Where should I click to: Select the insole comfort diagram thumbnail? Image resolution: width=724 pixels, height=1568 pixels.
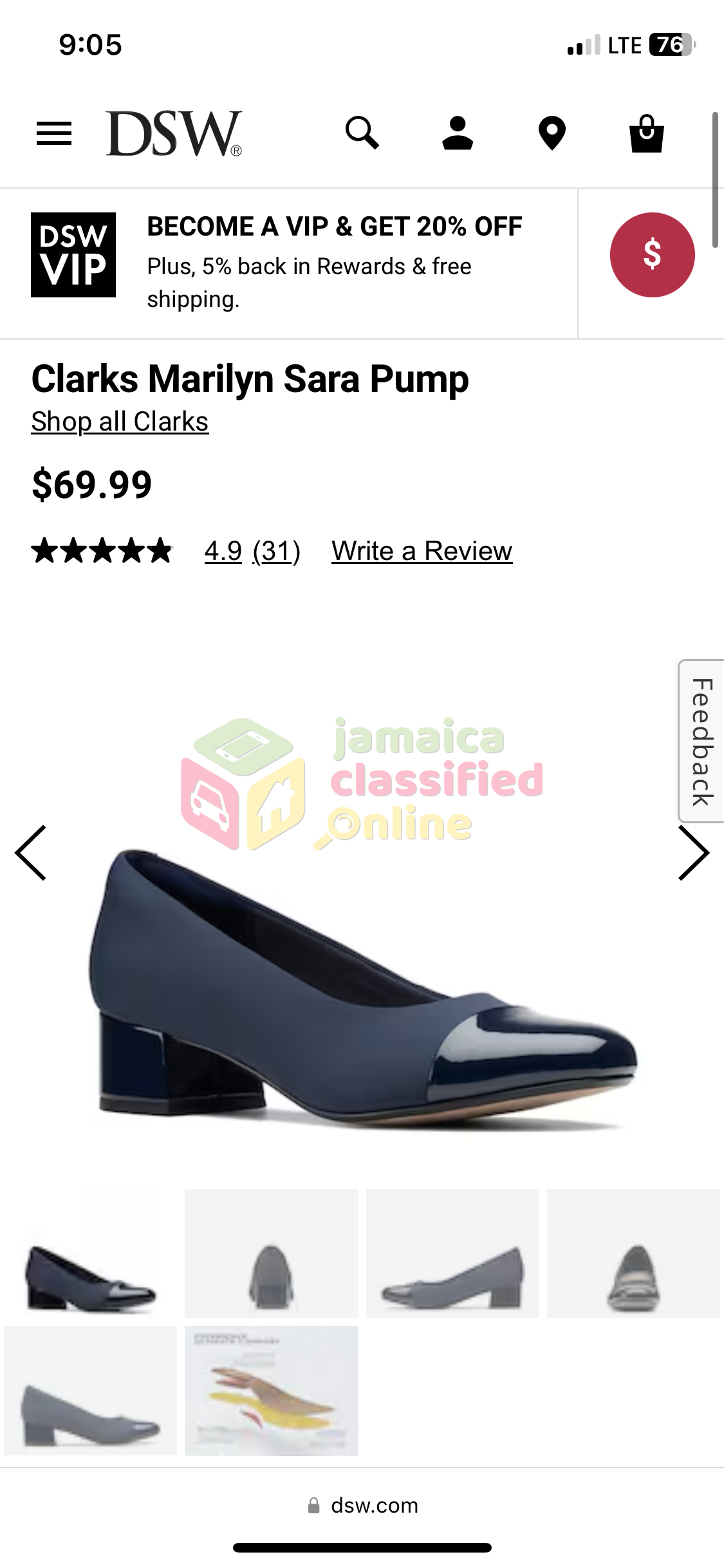pyautogui.click(x=272, y=1390)
